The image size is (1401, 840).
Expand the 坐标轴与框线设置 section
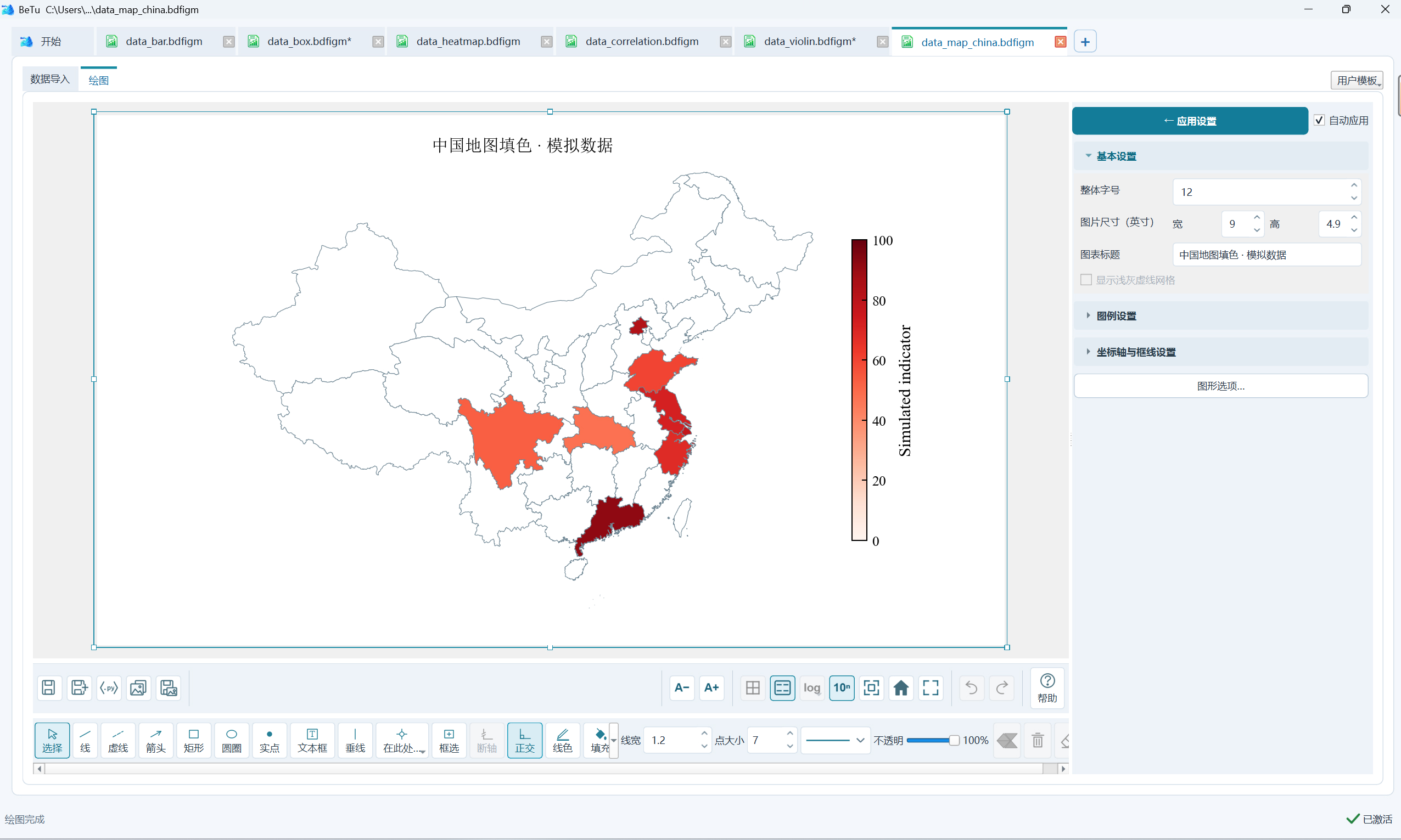(1220, 352)
